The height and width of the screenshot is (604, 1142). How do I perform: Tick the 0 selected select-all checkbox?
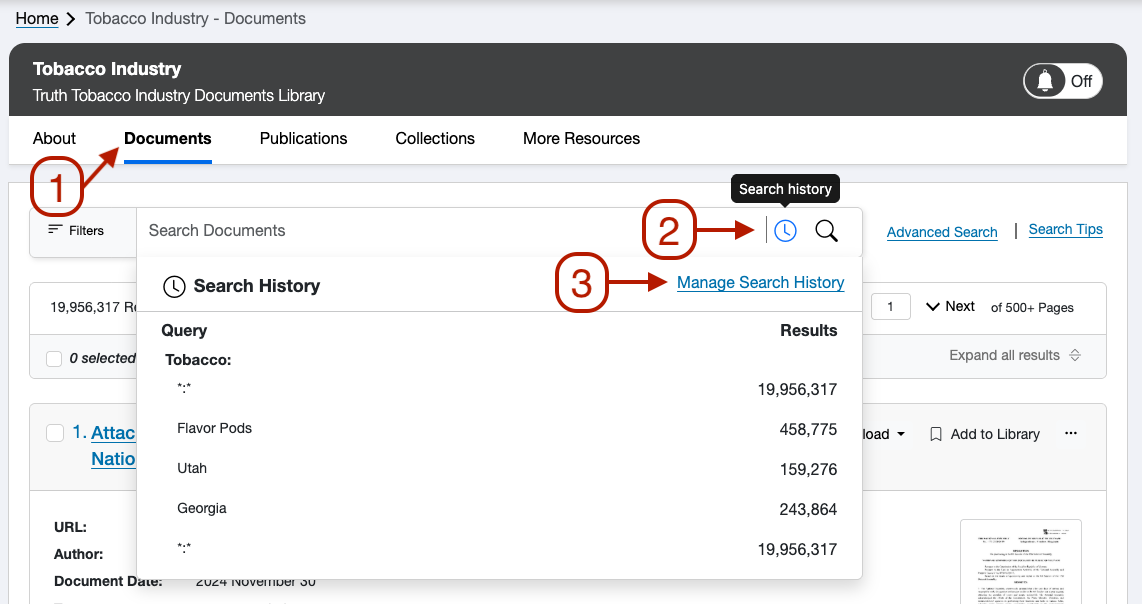point(54,358)
